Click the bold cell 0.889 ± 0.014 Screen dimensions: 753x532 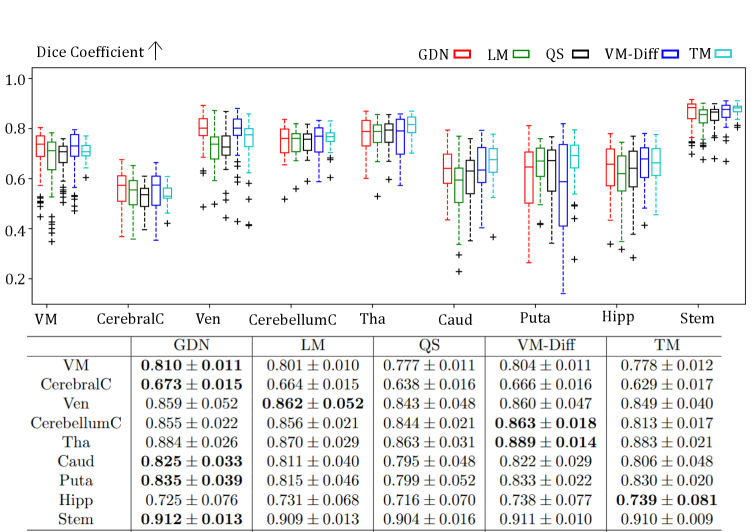pyautogui.click(x=546, y=442)
